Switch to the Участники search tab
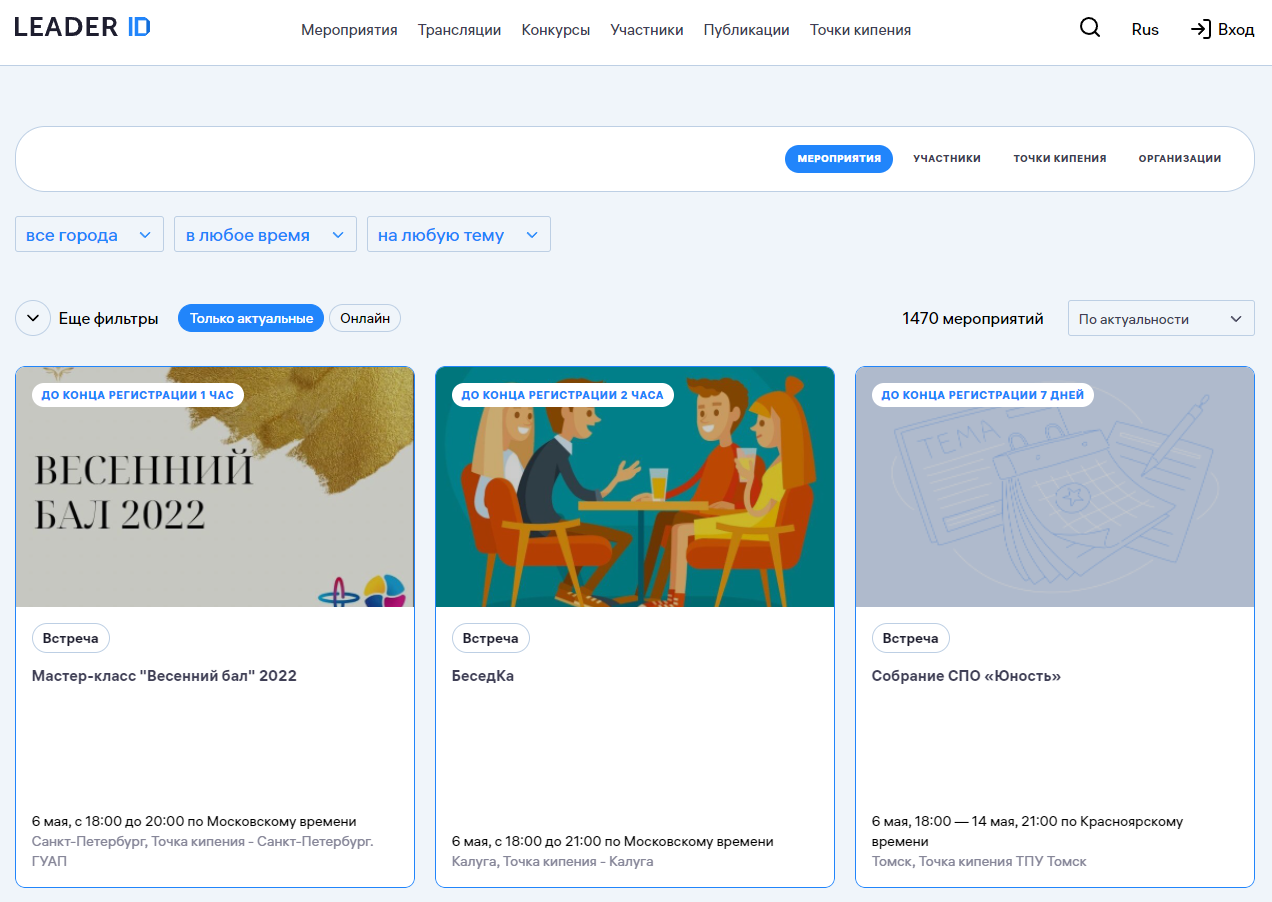This screenshot has width=1272, height=902. (946, 159)
